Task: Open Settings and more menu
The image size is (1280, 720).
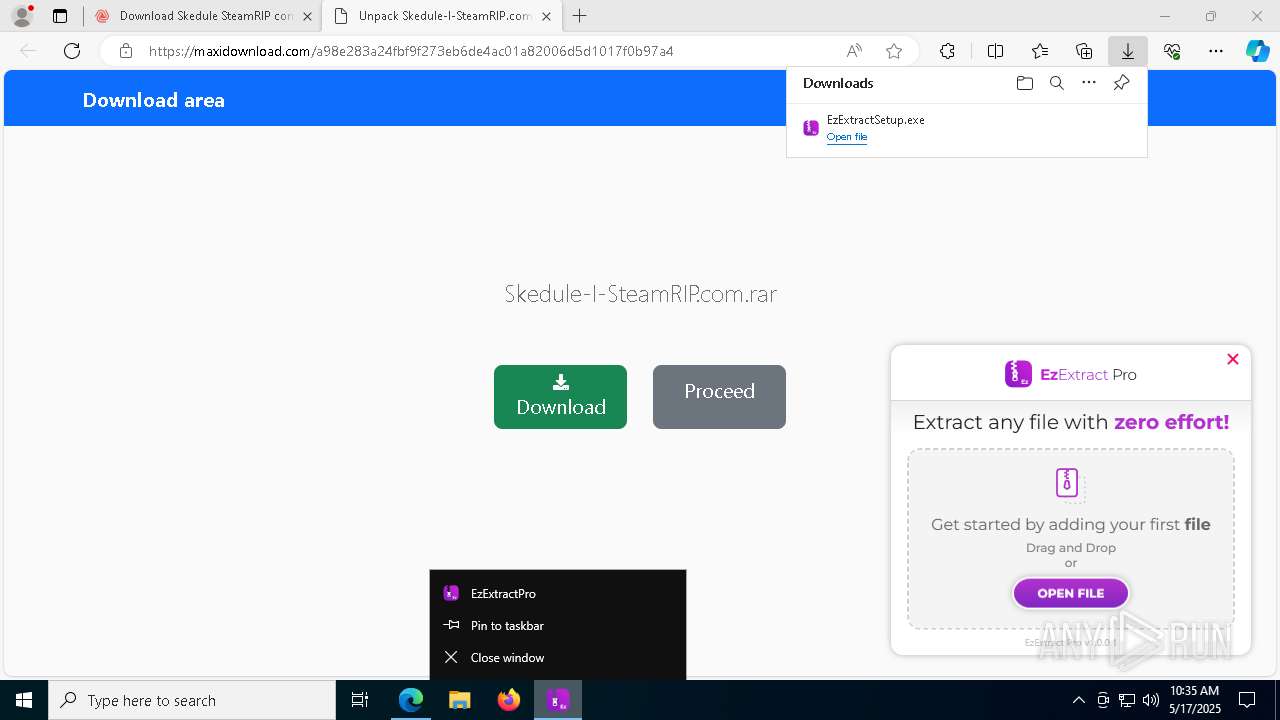Action: pyautogui.click(x=1216, y=51)
